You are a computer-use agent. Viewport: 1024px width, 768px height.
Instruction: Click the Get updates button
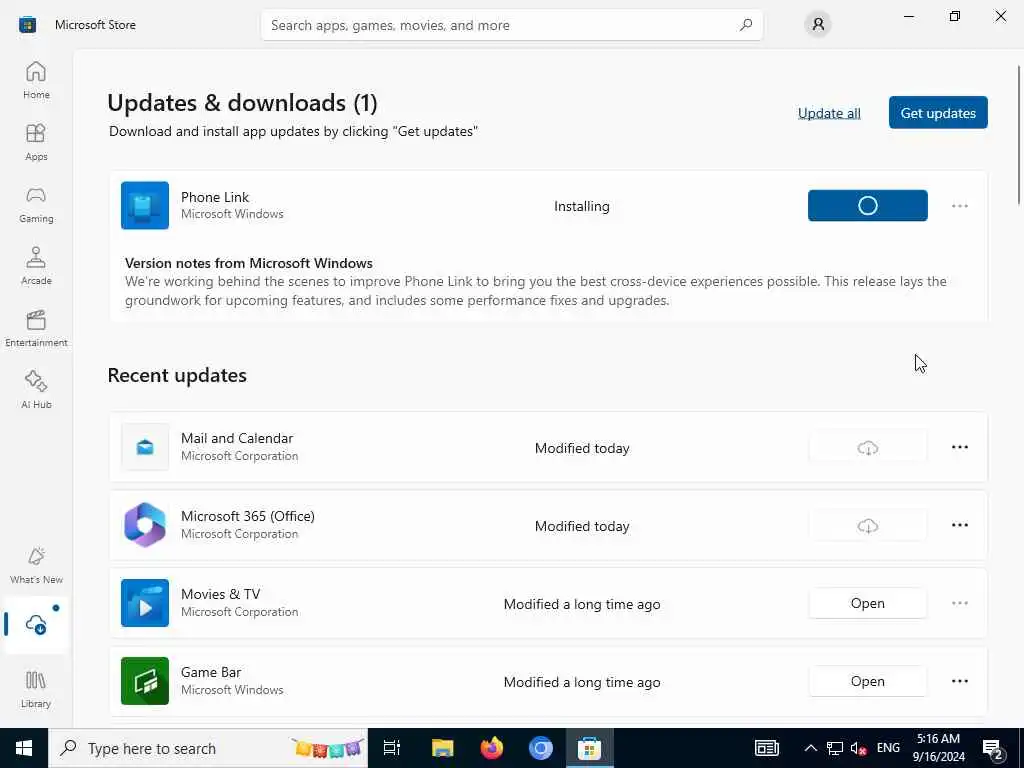click(x=938, y=112)
